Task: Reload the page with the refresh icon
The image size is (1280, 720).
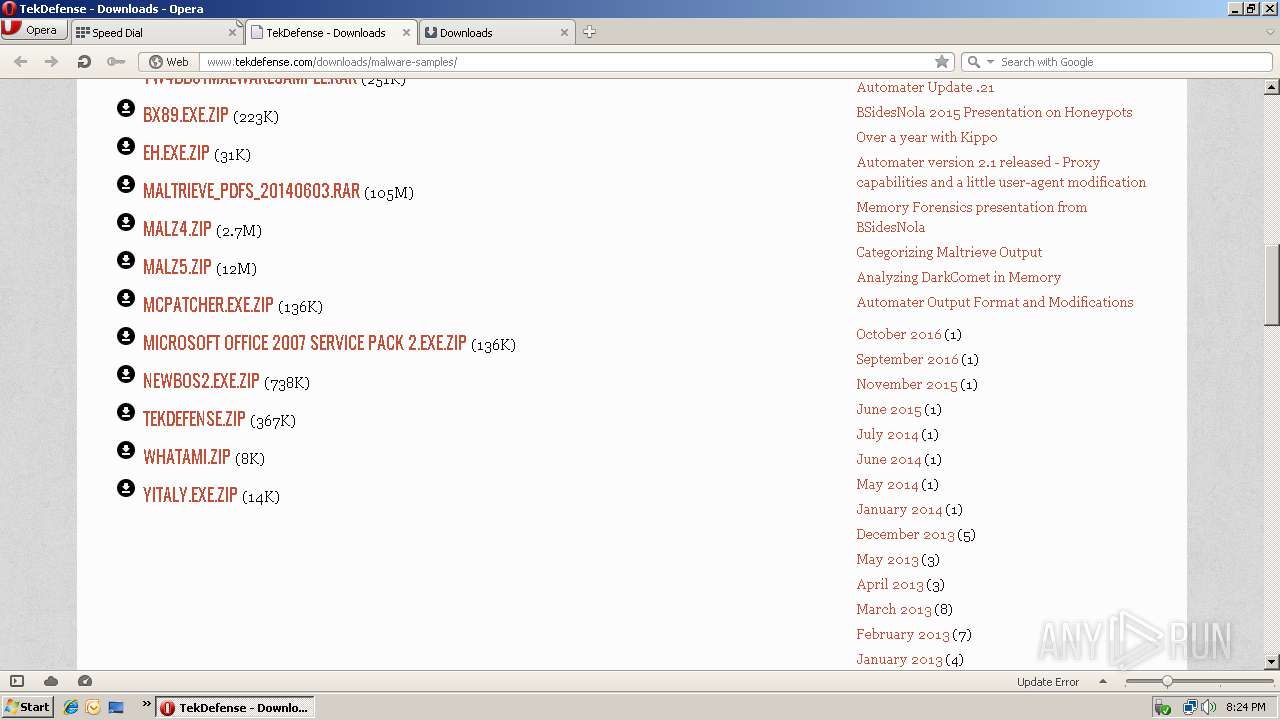Action: [84, 61]
